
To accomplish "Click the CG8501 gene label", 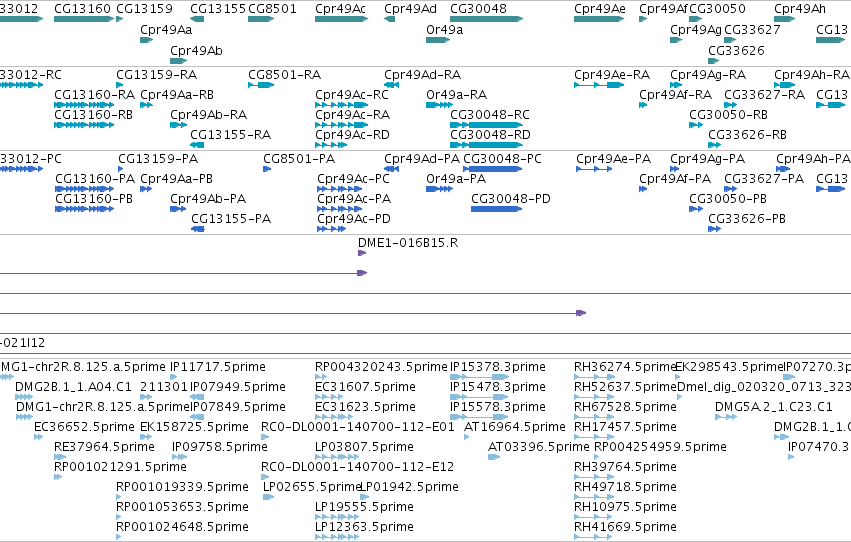I will click(x=272, y=9).
